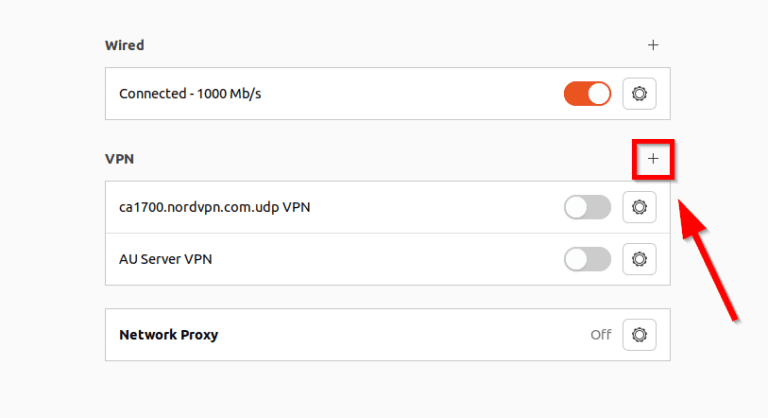Enable the AU Server VPN switch

587,259
